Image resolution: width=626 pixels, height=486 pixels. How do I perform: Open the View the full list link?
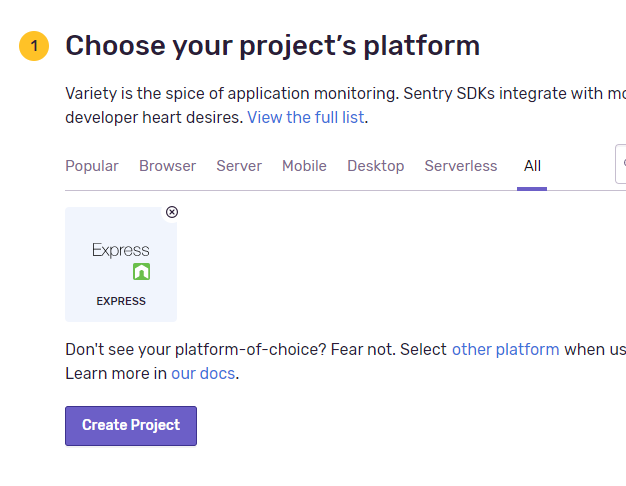coord(306,117)
